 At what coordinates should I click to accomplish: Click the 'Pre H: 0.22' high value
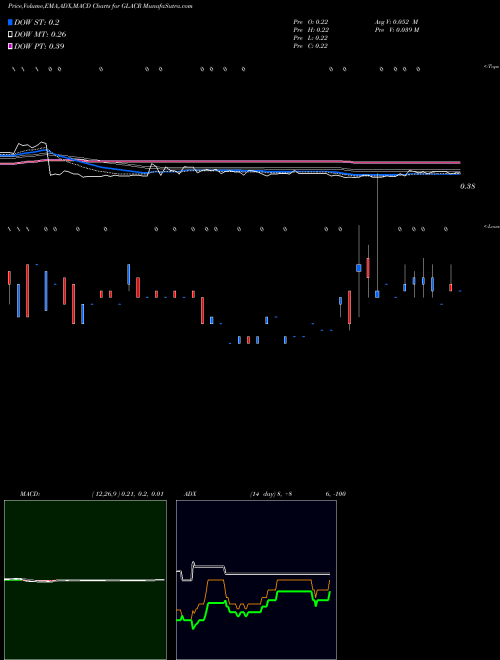pos(311,30)
